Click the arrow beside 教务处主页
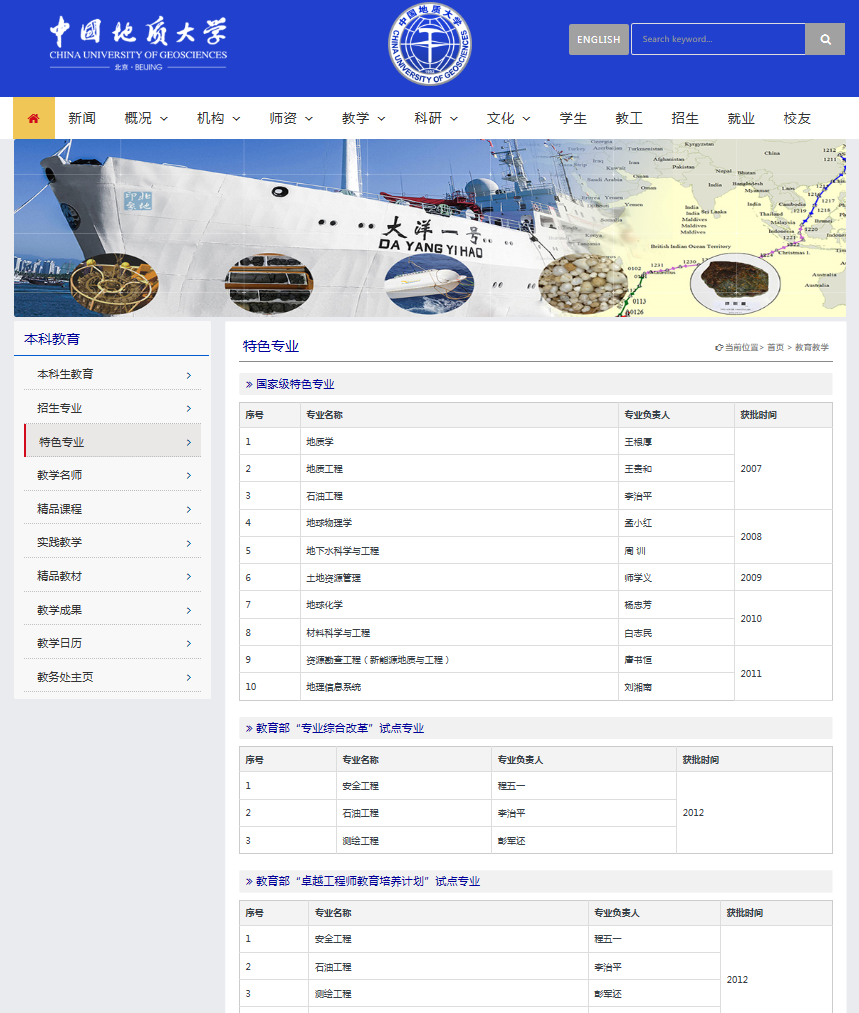The image size is (859, 1013). click(x=188, y=678)
